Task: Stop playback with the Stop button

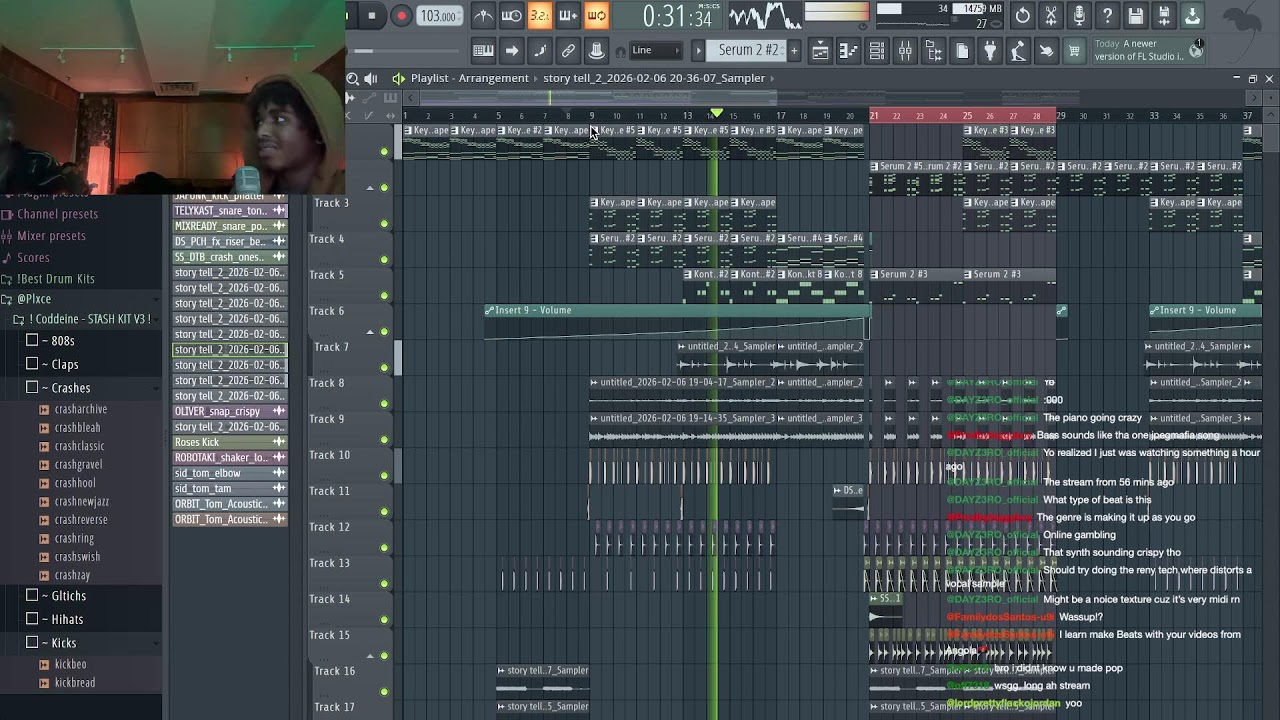Action: coord(372,15)
